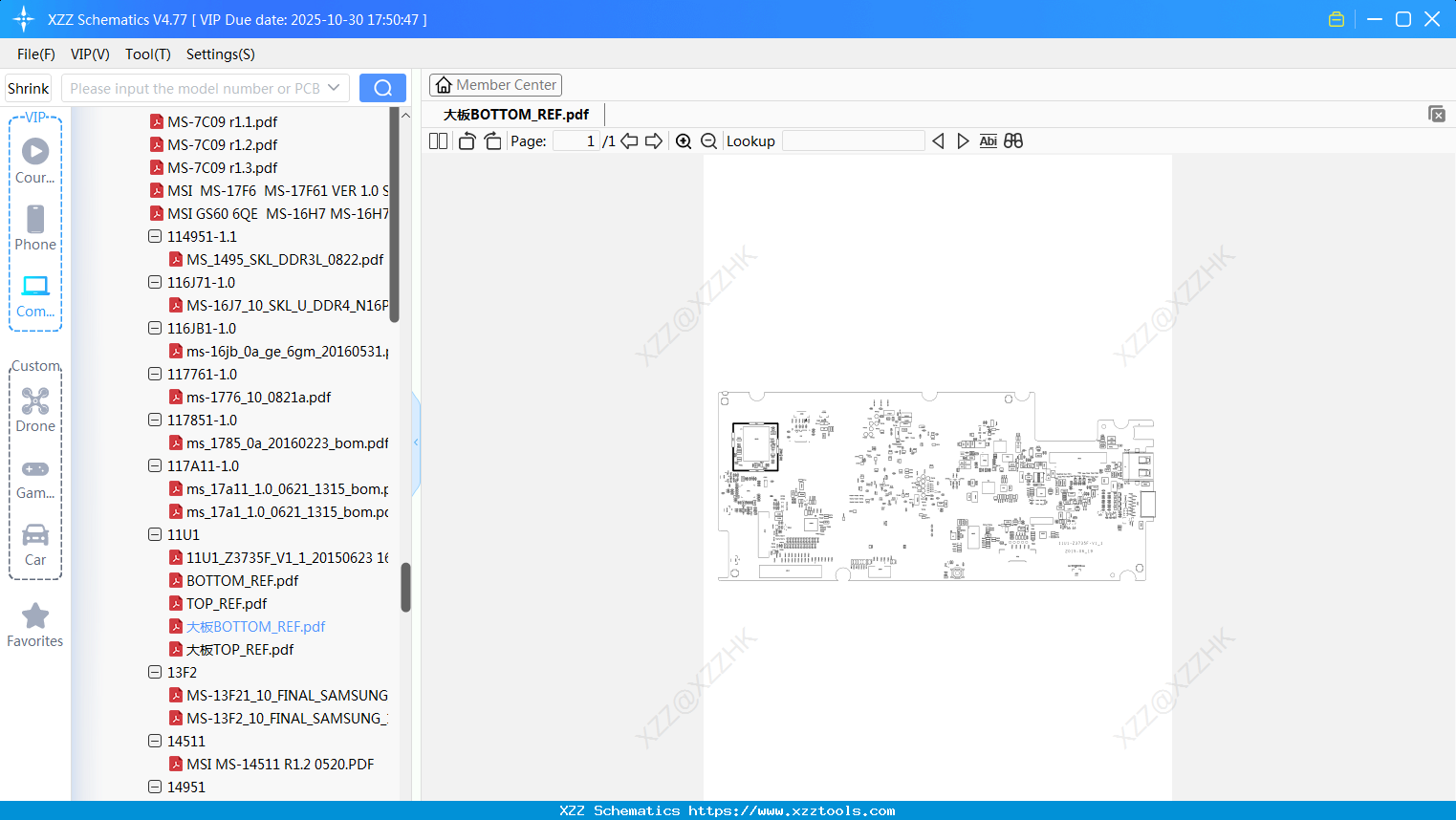
Task: Open the xzztools.com website link
Action: [792, 810]
